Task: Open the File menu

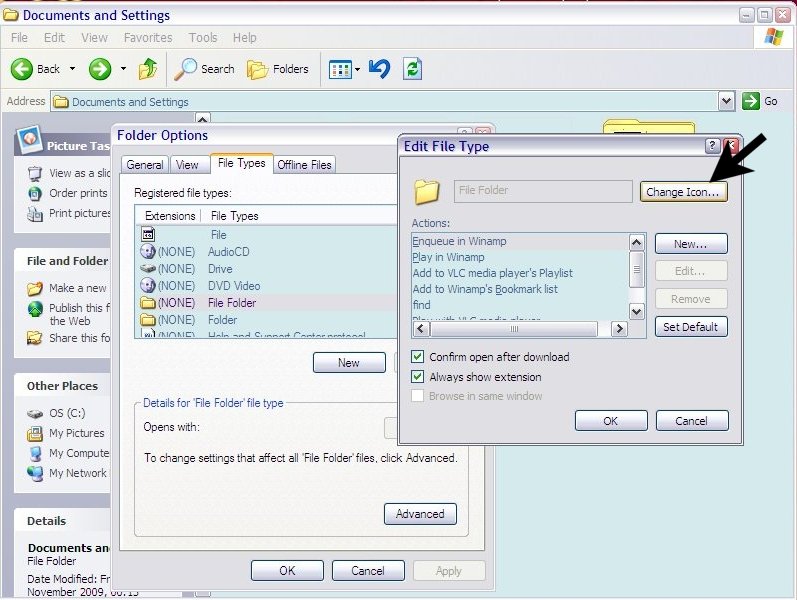Action: [x=19, y=38]
